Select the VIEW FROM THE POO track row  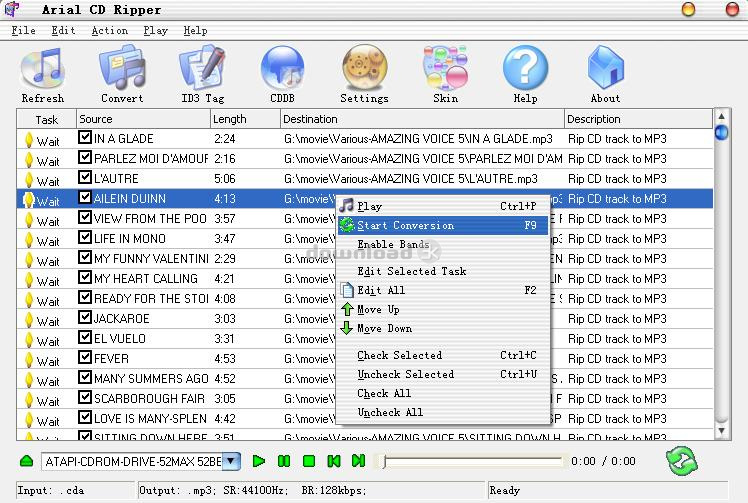click(365, 219)
